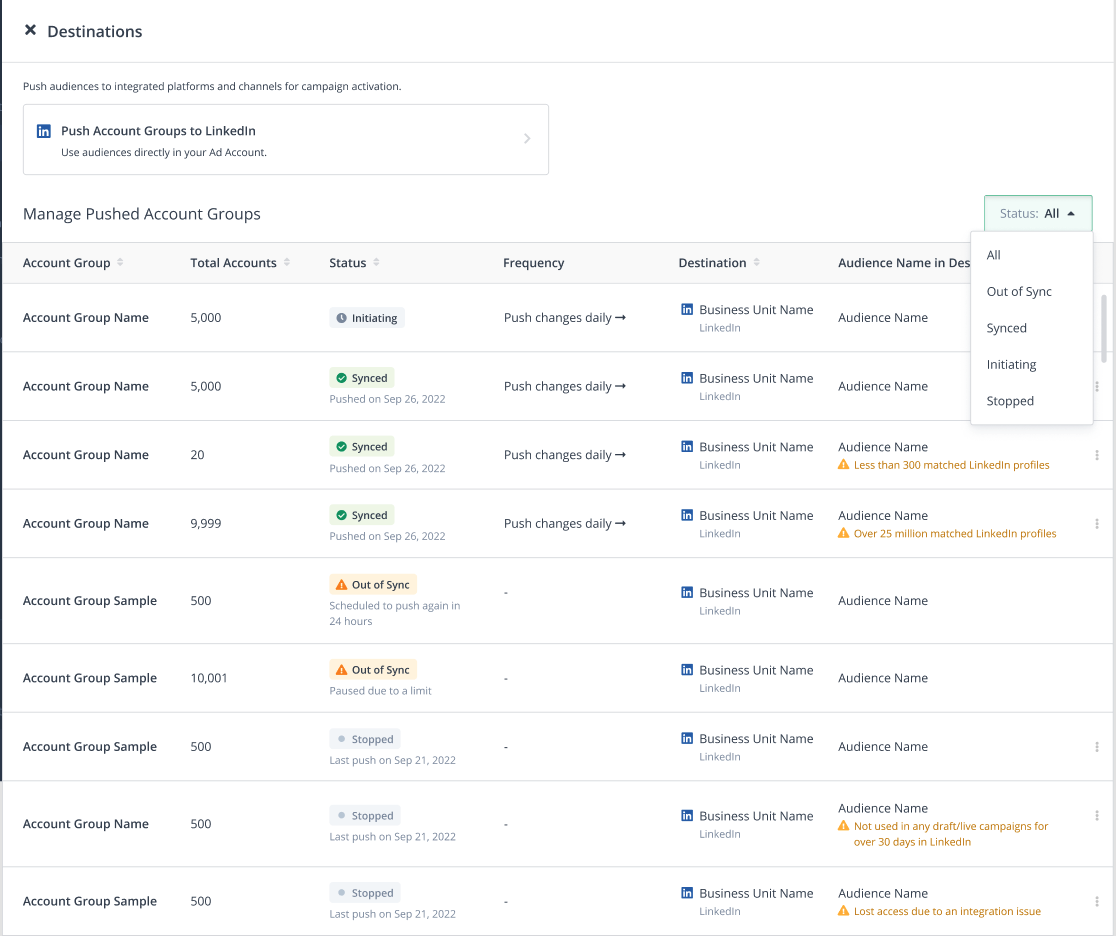1116x936 pixels.
Task: Click 'Push changes daily' in Initiating row
Action: [x=564, y=318]
